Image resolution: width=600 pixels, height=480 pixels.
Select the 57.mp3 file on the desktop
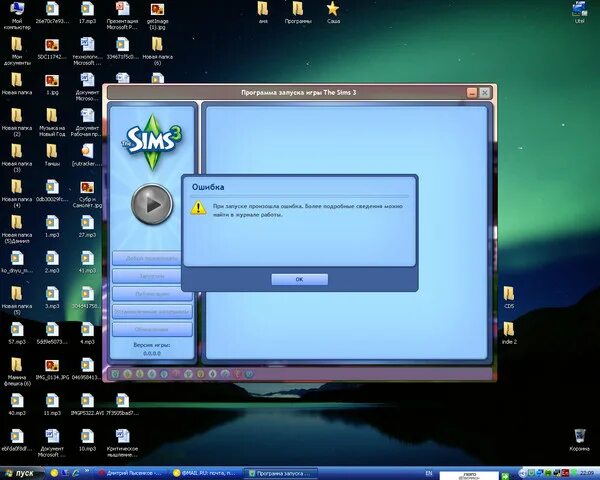[x=17, y=333]
